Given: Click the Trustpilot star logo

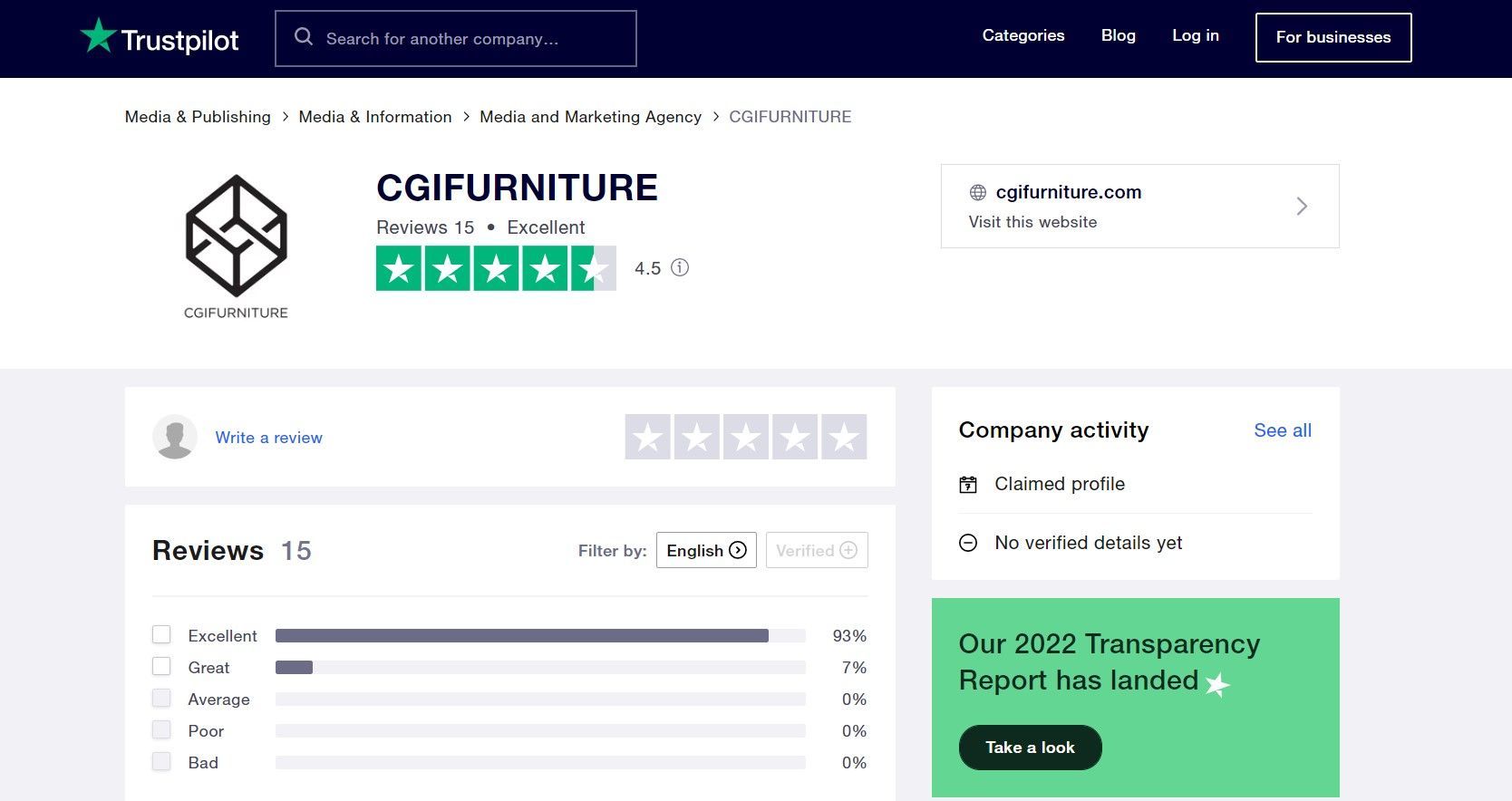Looking at the screenshot, I should 100,35.
